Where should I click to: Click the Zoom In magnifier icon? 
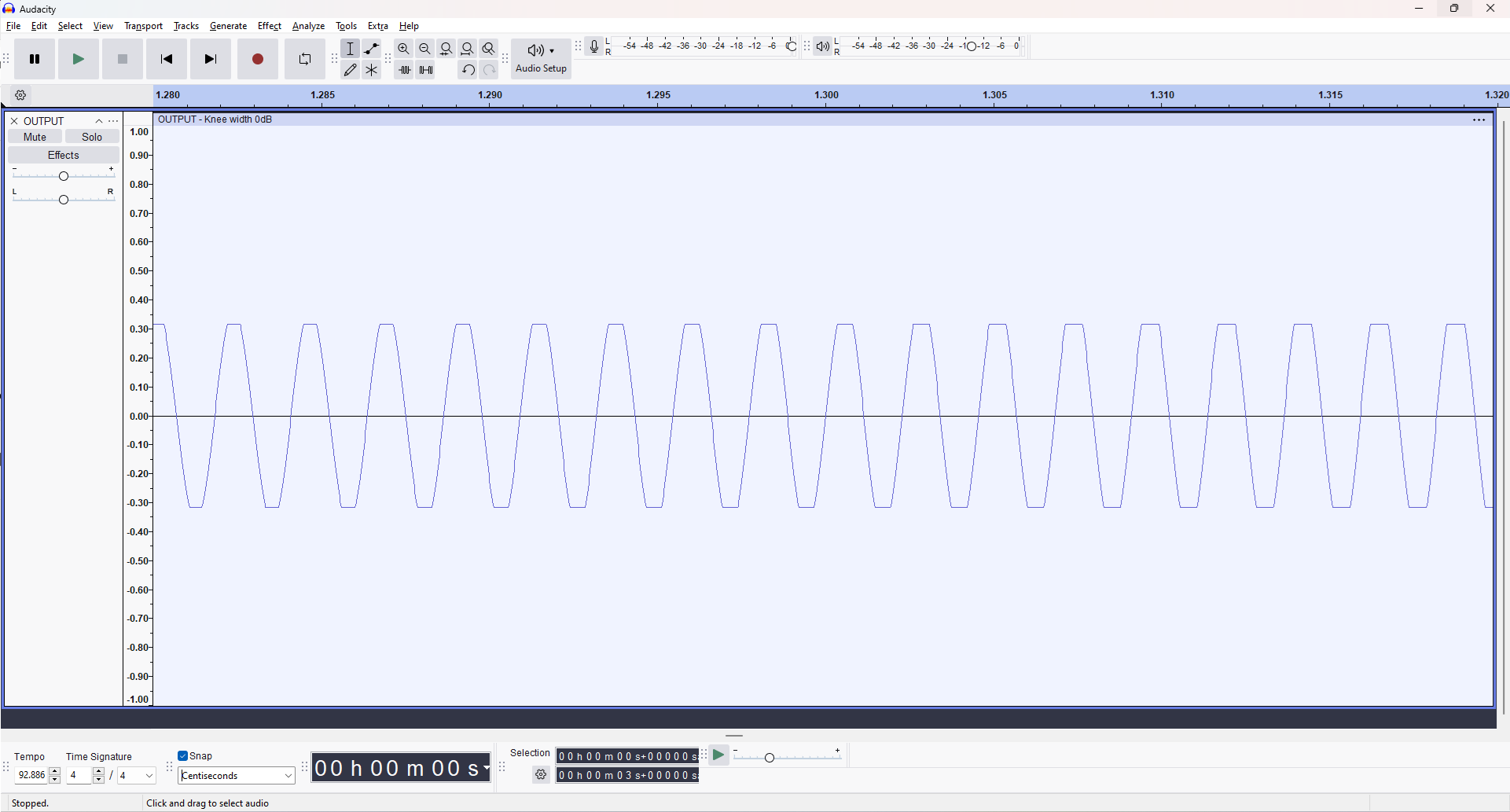403,48
